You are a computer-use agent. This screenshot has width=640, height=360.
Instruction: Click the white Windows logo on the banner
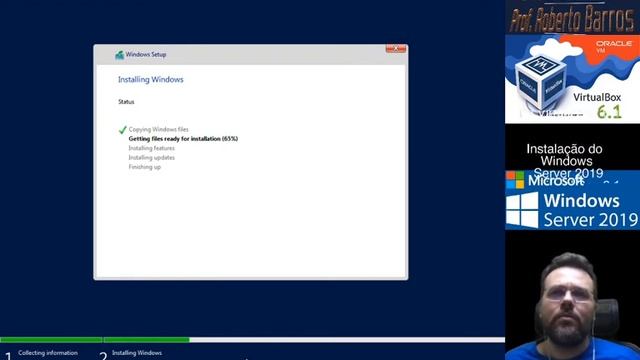(522, 210)
